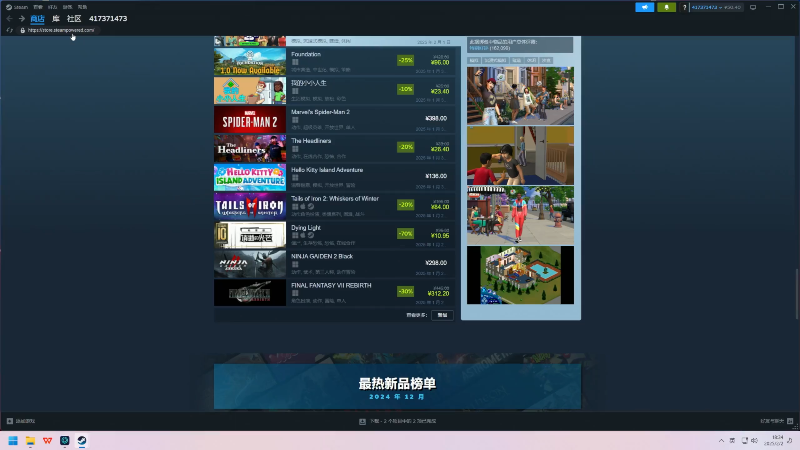Click the Steam platform icon under Dying Light
This screenshot has width=800, height=450.
(x=311, y=235)
